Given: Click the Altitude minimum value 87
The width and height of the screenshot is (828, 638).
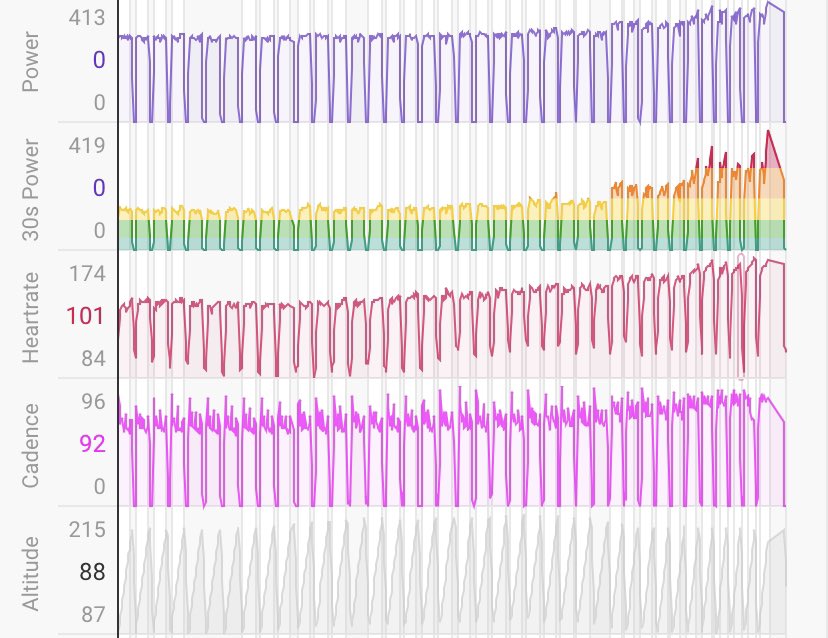Looking at the screenshot, I should tap(93, 615).
